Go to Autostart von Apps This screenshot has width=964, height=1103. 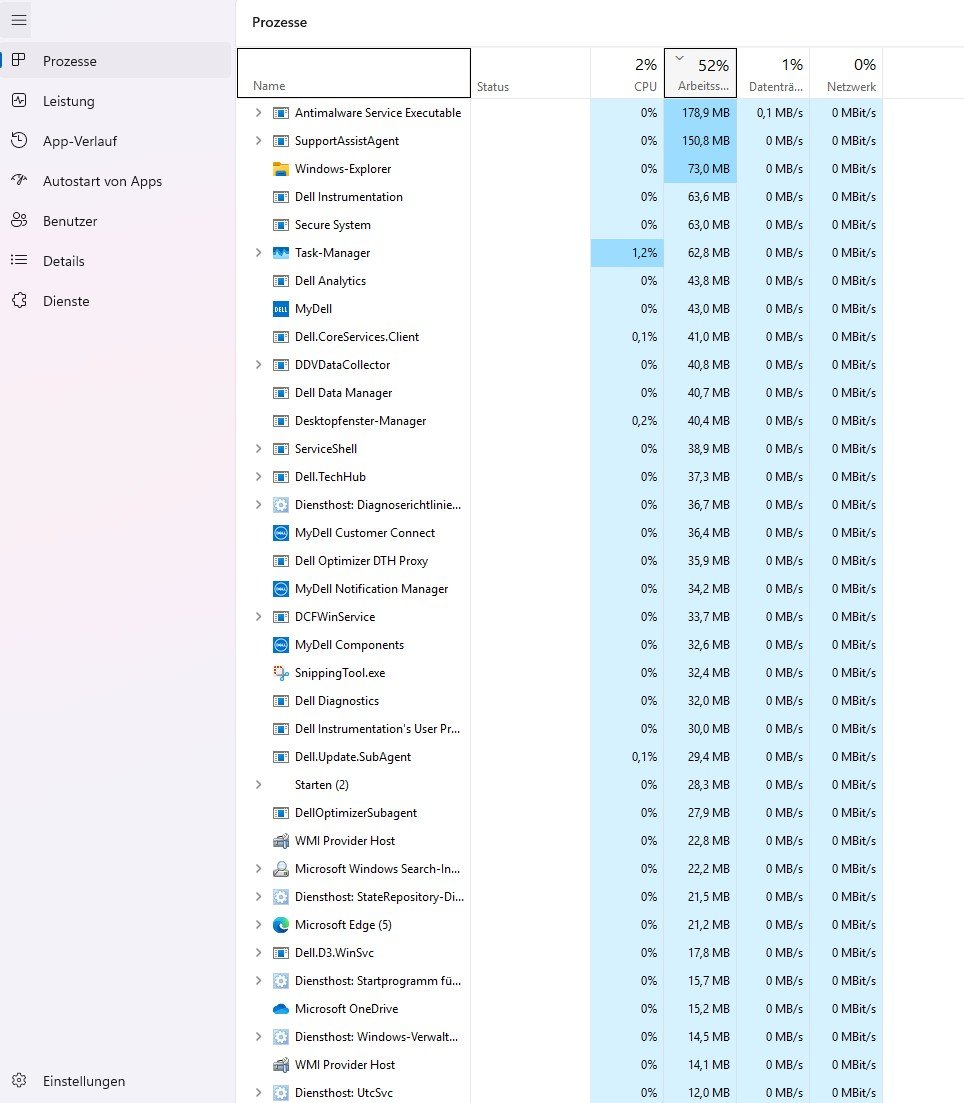tap(115, 181)
